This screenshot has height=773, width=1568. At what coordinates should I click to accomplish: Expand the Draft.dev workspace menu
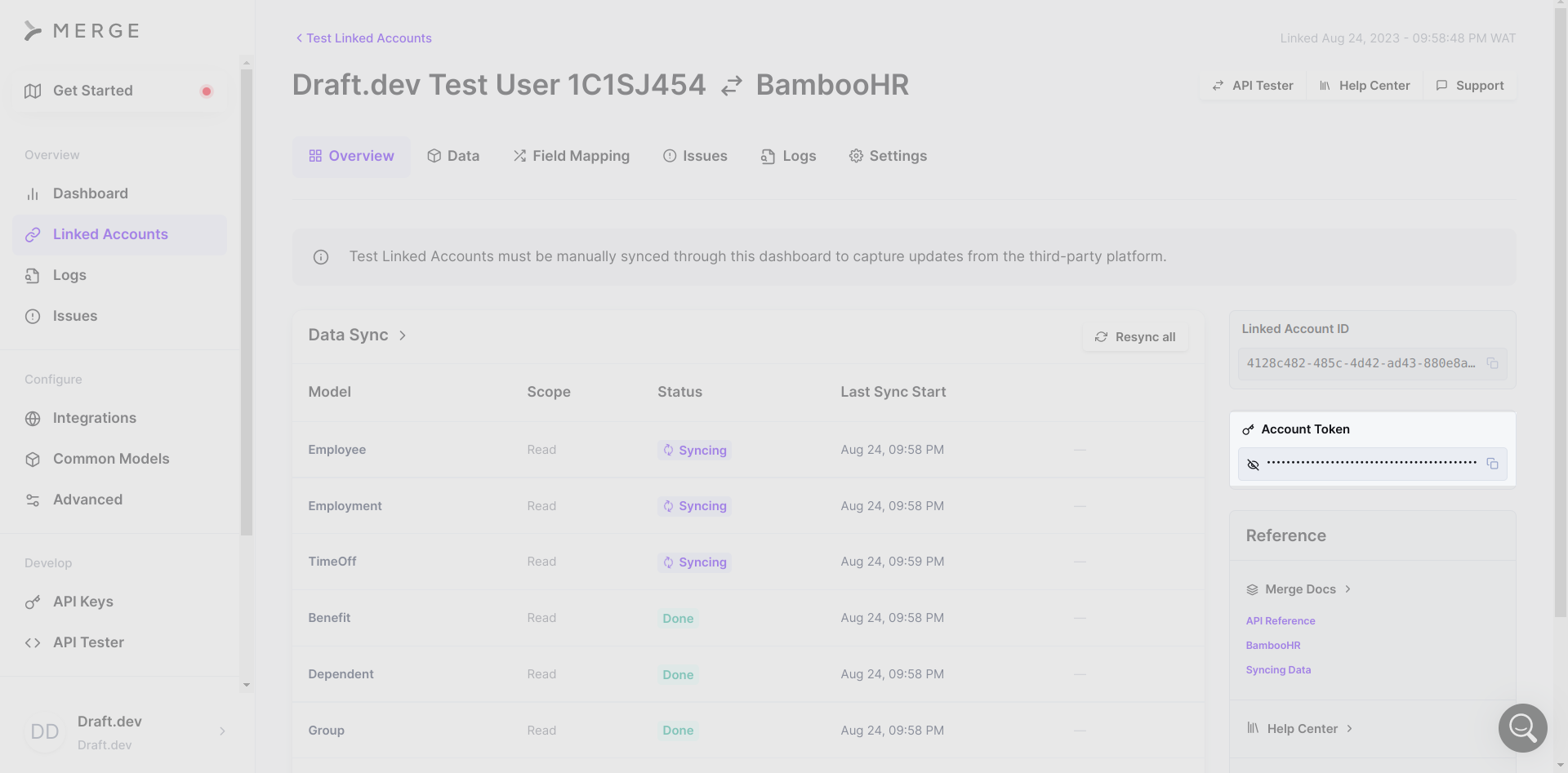point(222,732)
